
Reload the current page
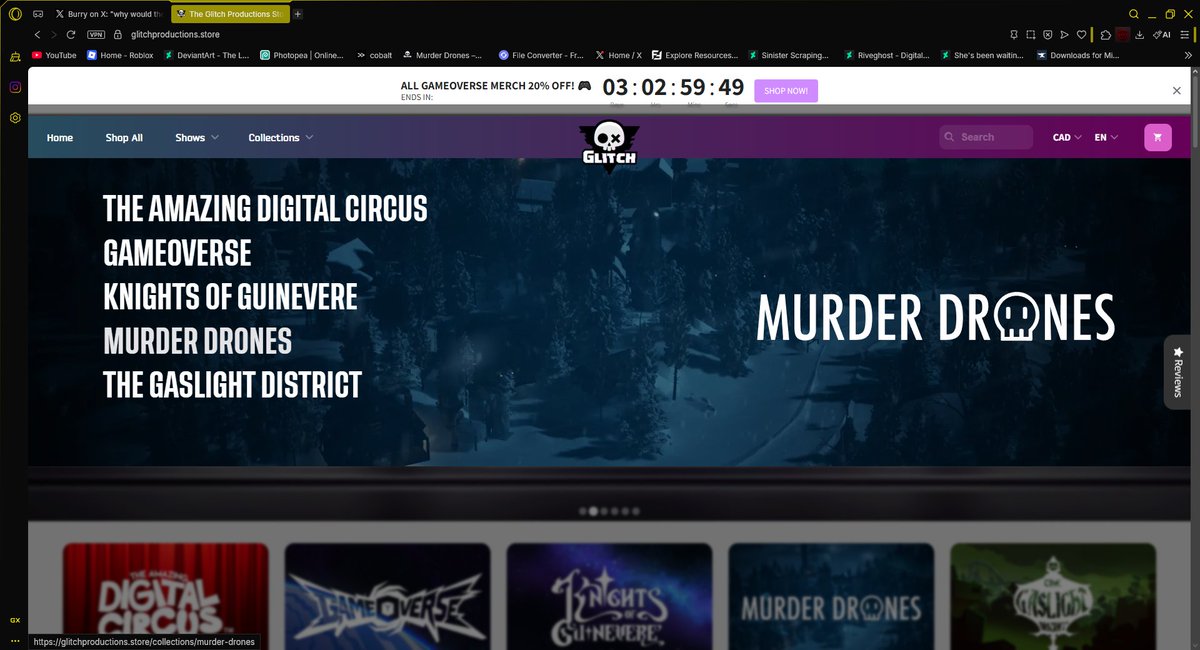(70, 34)
